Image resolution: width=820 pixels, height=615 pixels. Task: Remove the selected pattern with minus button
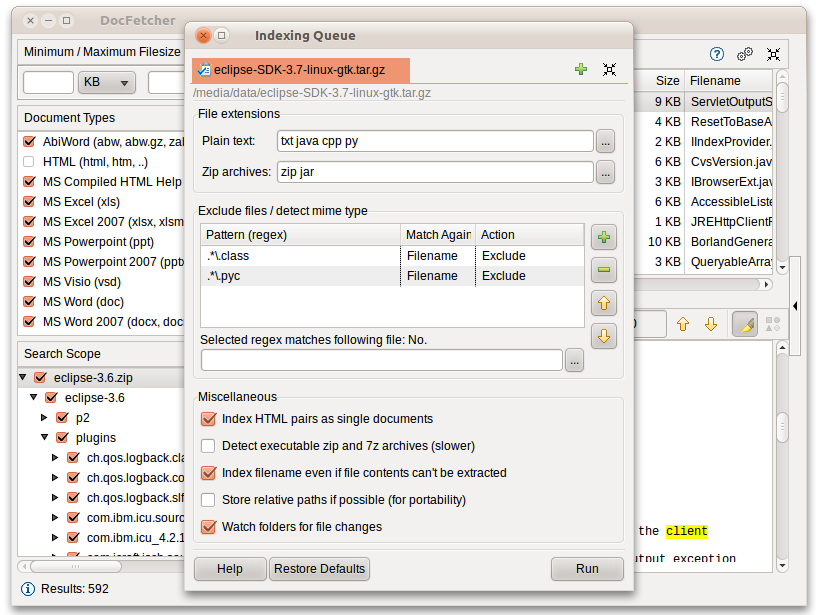tap(604, 270)
